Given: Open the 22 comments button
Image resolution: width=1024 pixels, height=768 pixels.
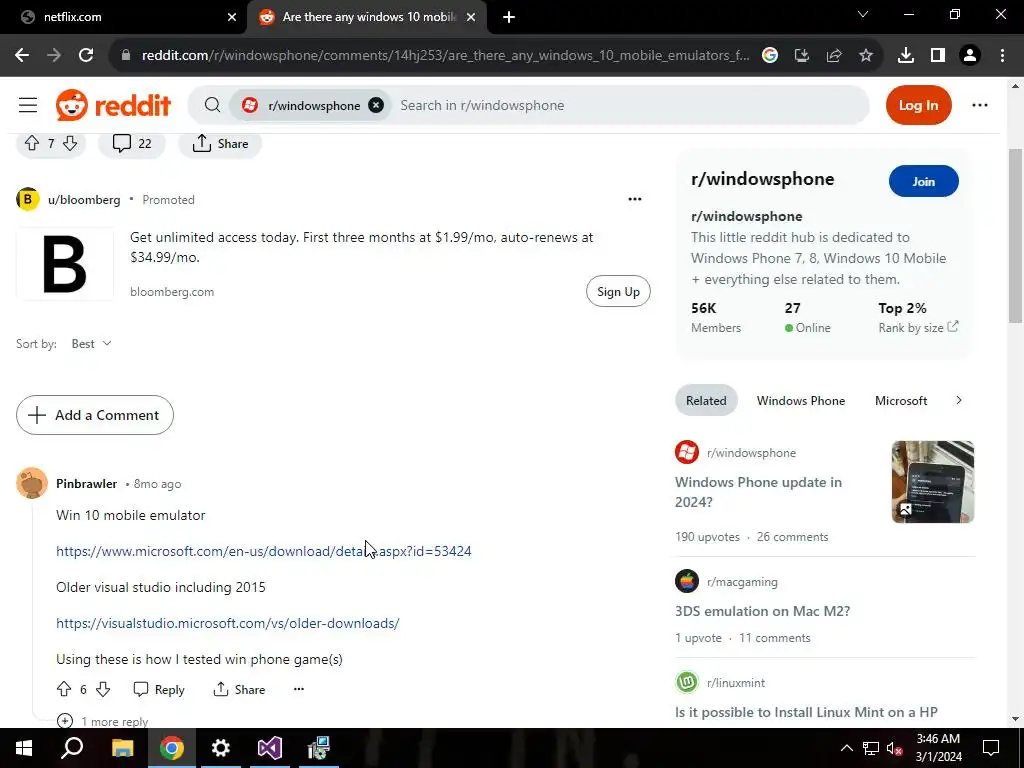Looking at the screenshot, I should pyautogui.click(x=132, y=143).
